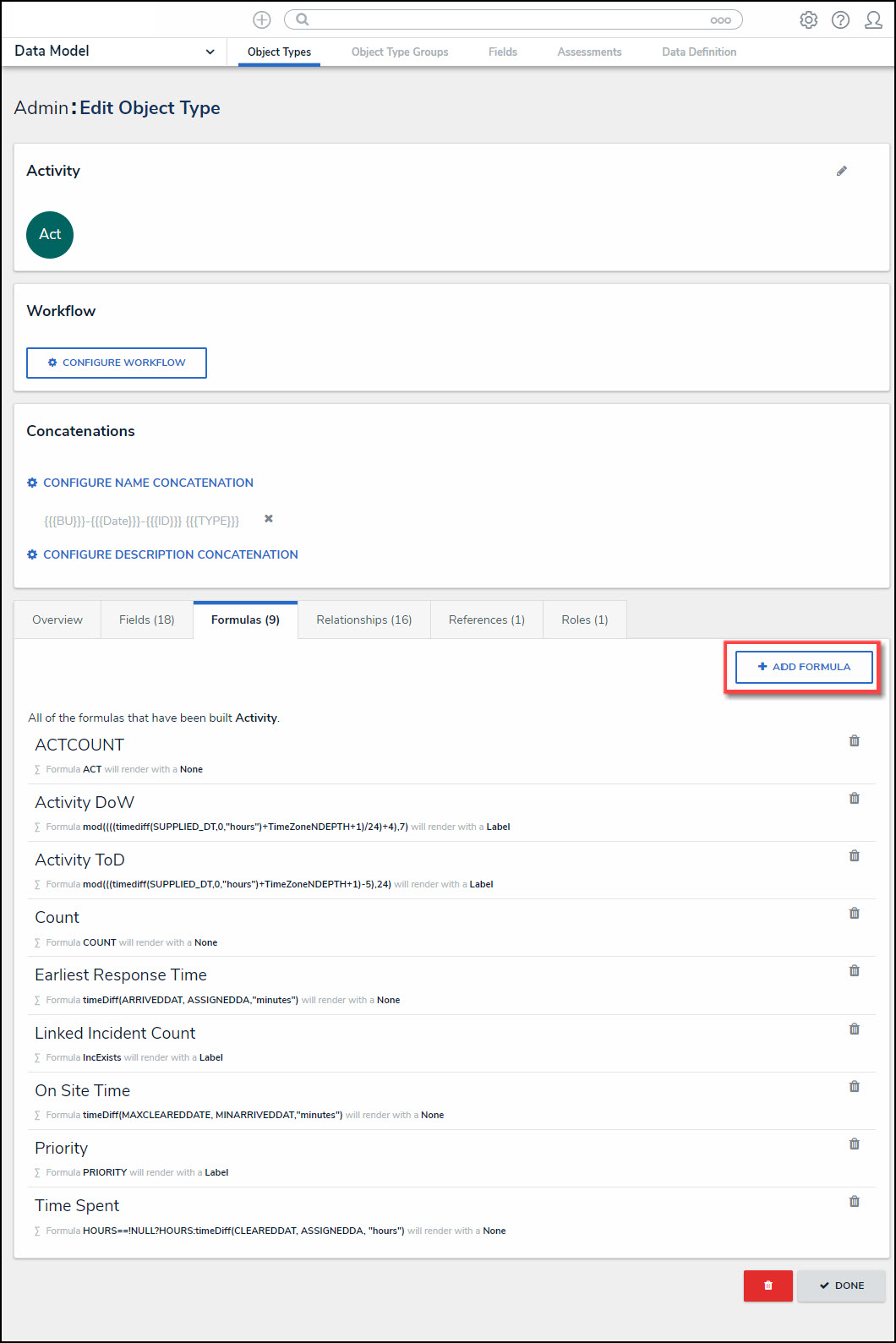
Task: Switch to the Fields (18) tab
Action: pyautogui.click(x=146, y=620)
